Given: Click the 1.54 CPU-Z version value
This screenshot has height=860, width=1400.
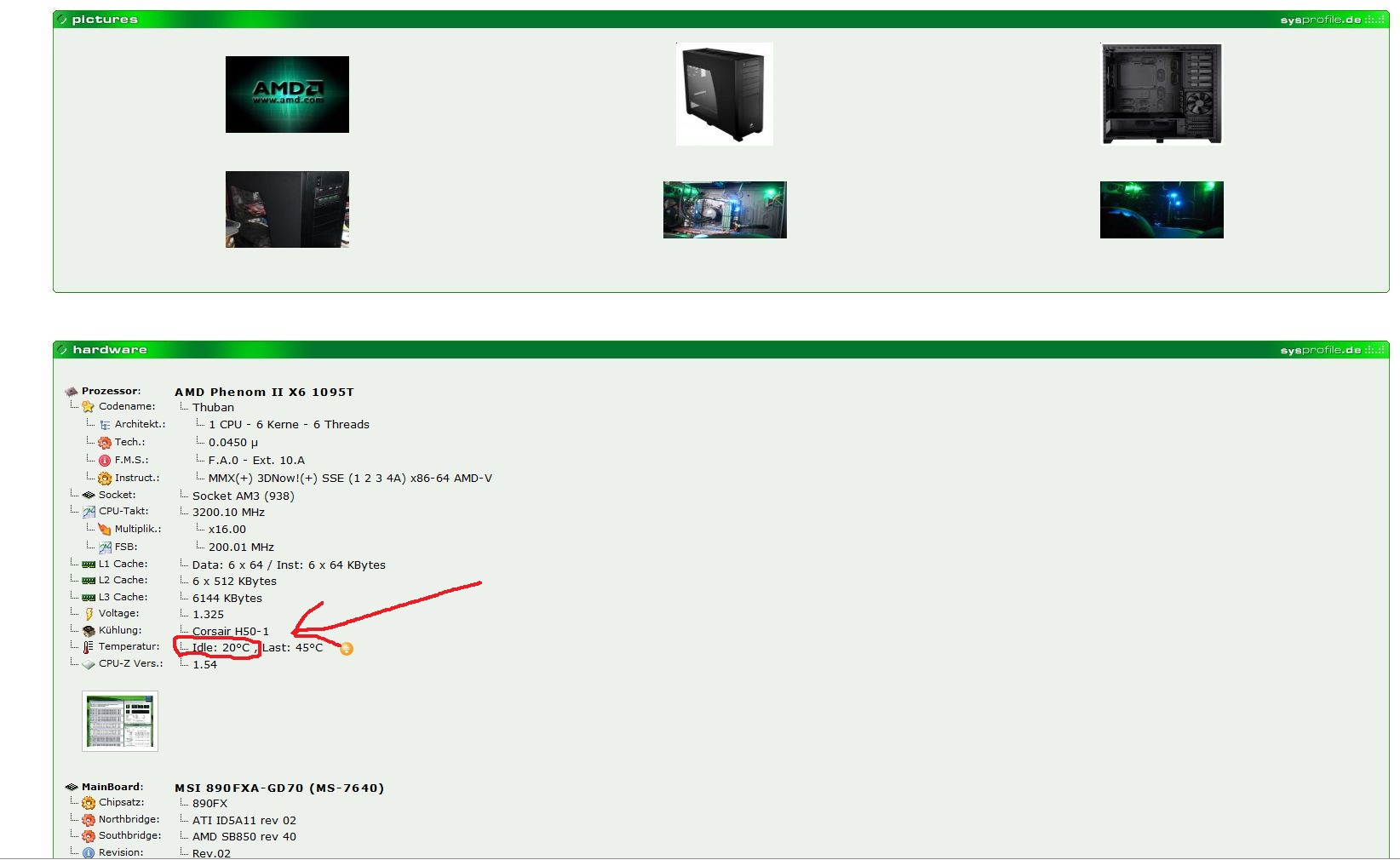Looking at the screenshot, I should [x=204, y=665].
